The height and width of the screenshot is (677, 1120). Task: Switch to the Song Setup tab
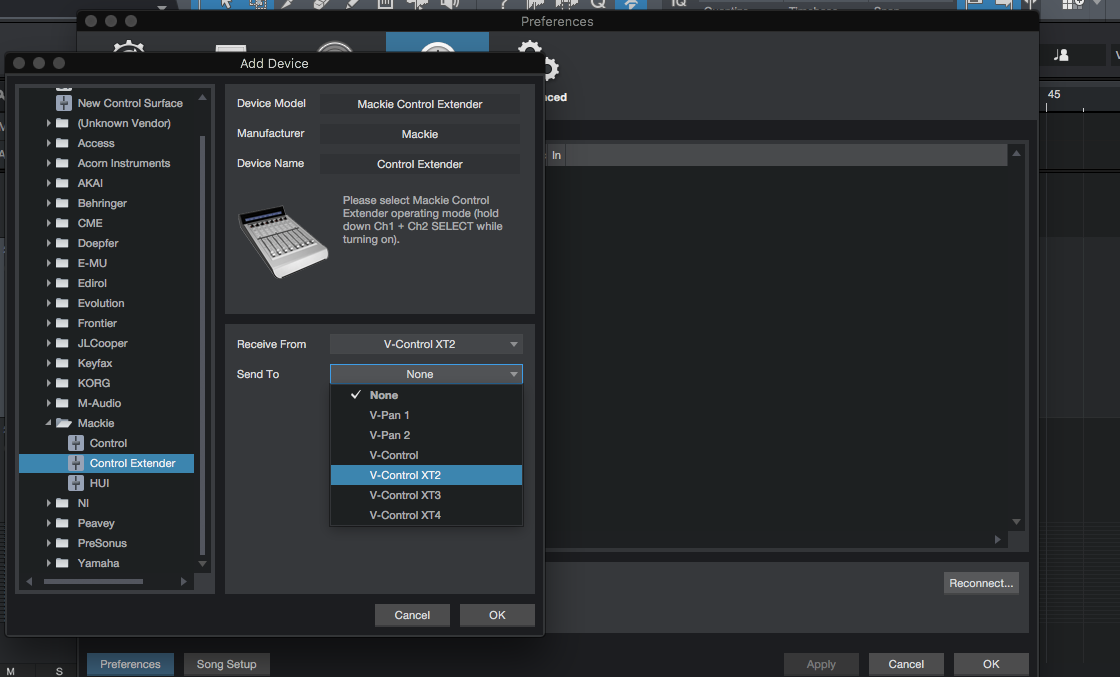coord(226,664)
